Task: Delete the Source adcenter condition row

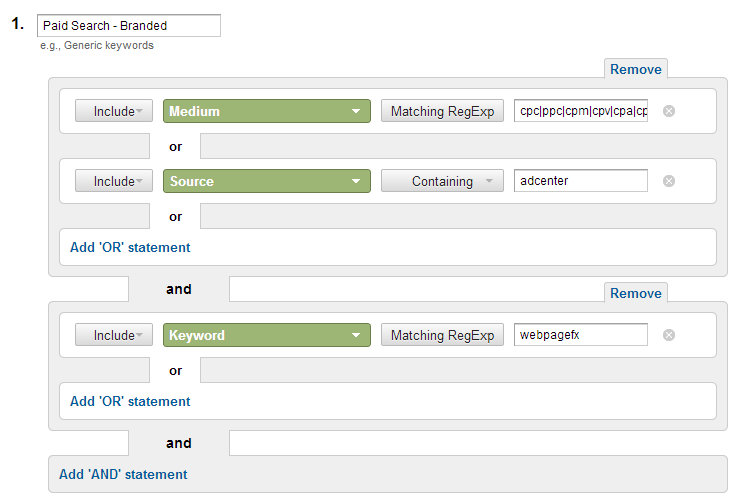Action: pos(669,181)
